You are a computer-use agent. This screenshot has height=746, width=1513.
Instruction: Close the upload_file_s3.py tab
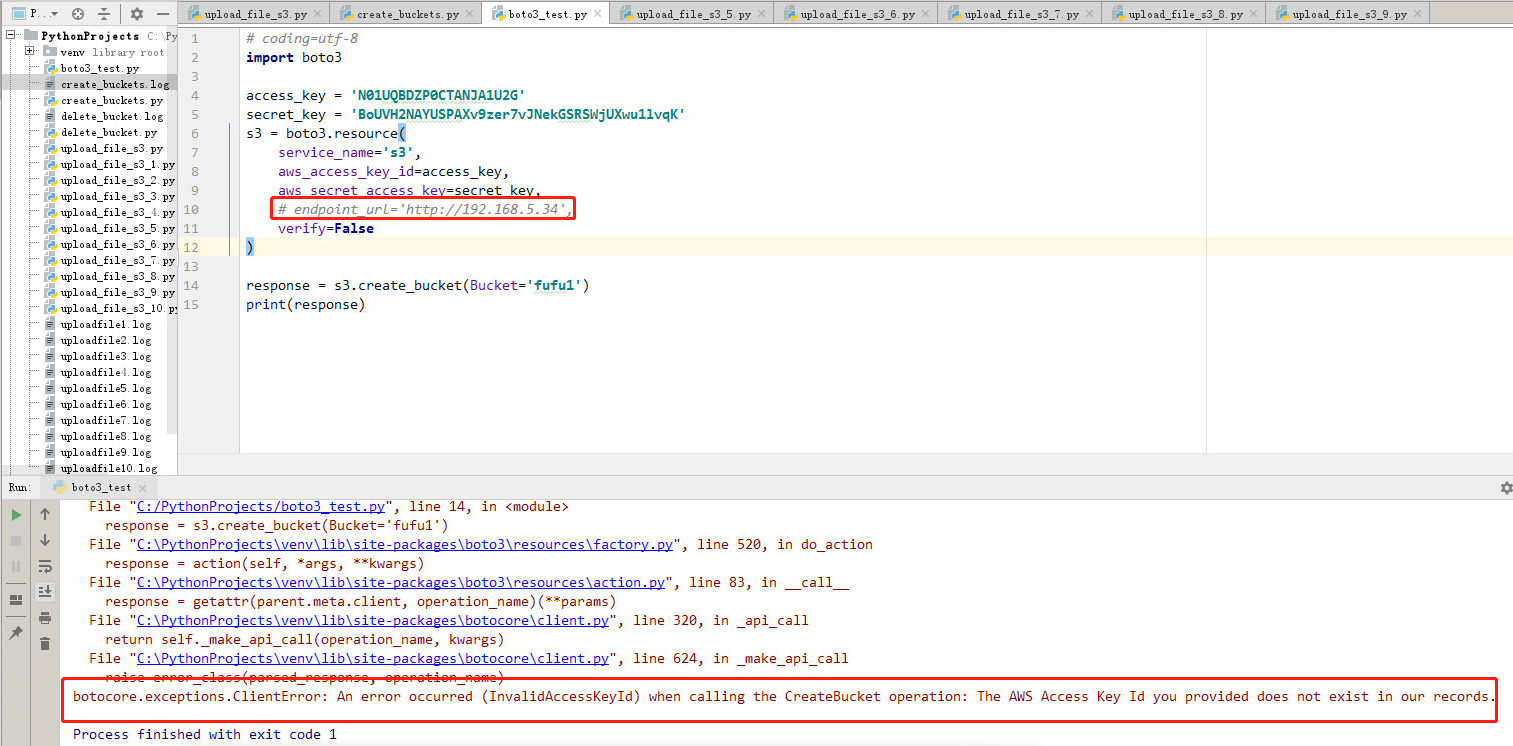318,14
